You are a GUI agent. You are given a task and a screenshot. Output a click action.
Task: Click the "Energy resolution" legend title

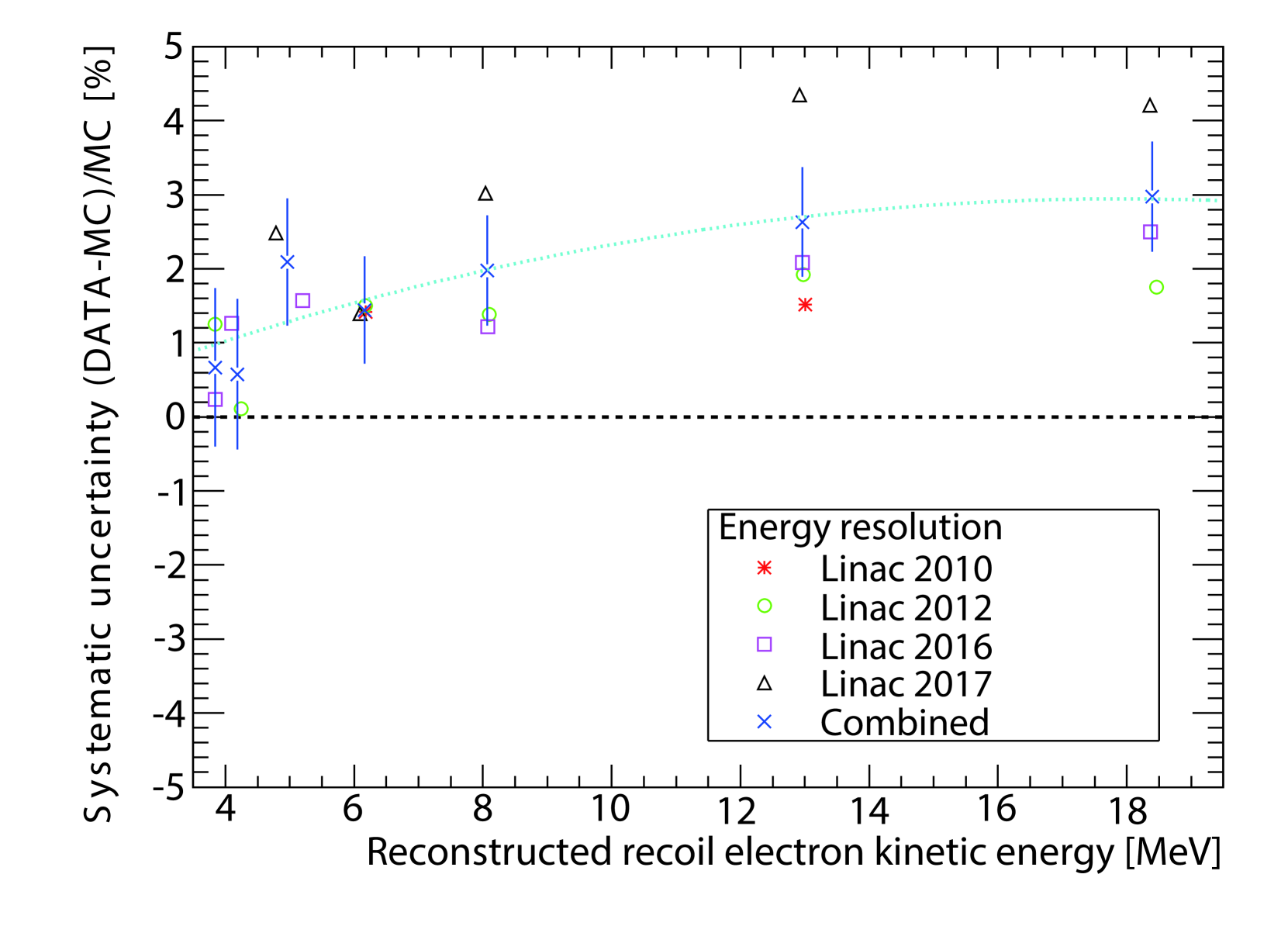pyautogui.click(x=860, y=528)
